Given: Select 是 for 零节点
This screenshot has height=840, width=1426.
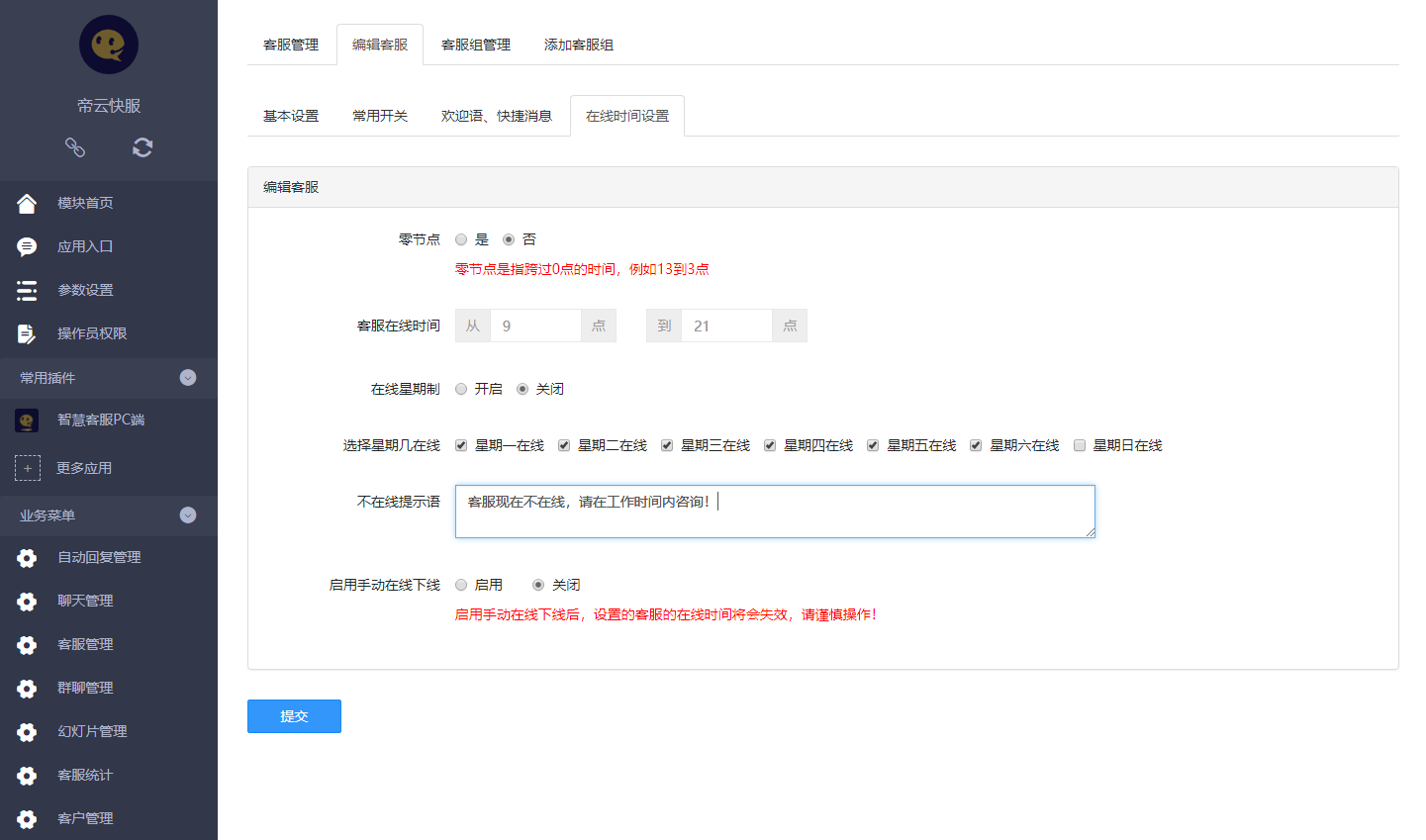Looking at the screenshot, I should pyautogui.click(x=461, y=239).
